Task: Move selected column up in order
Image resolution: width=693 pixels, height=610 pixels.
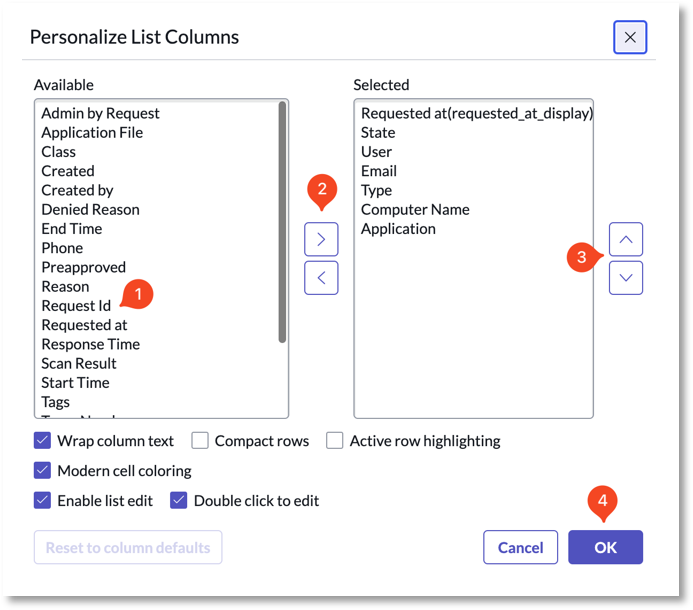Action: coord(625,239)
